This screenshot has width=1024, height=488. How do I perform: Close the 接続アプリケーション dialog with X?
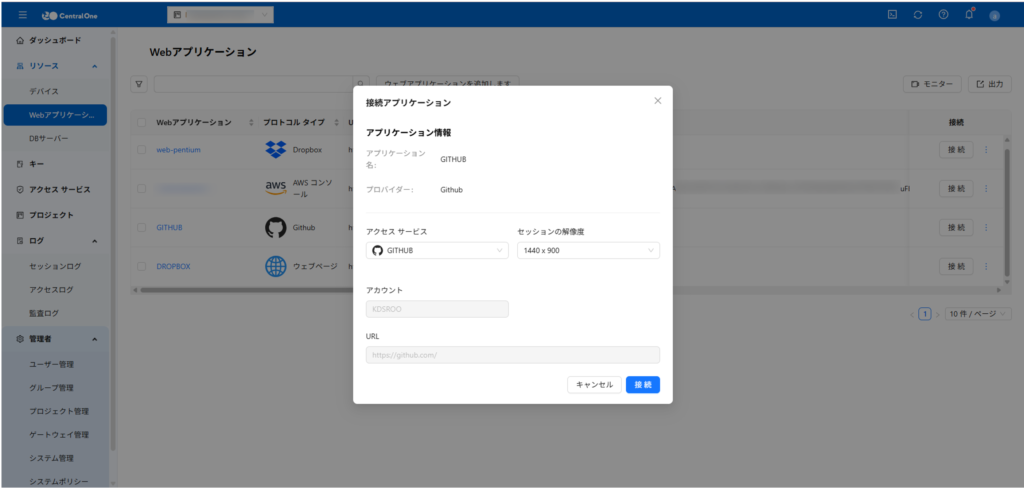657,101
